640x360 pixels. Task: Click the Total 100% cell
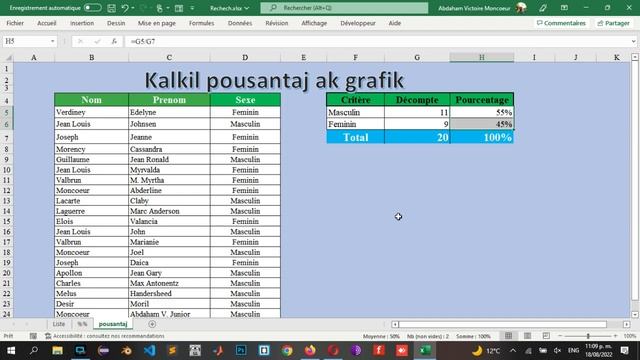(x=482, y=137)
